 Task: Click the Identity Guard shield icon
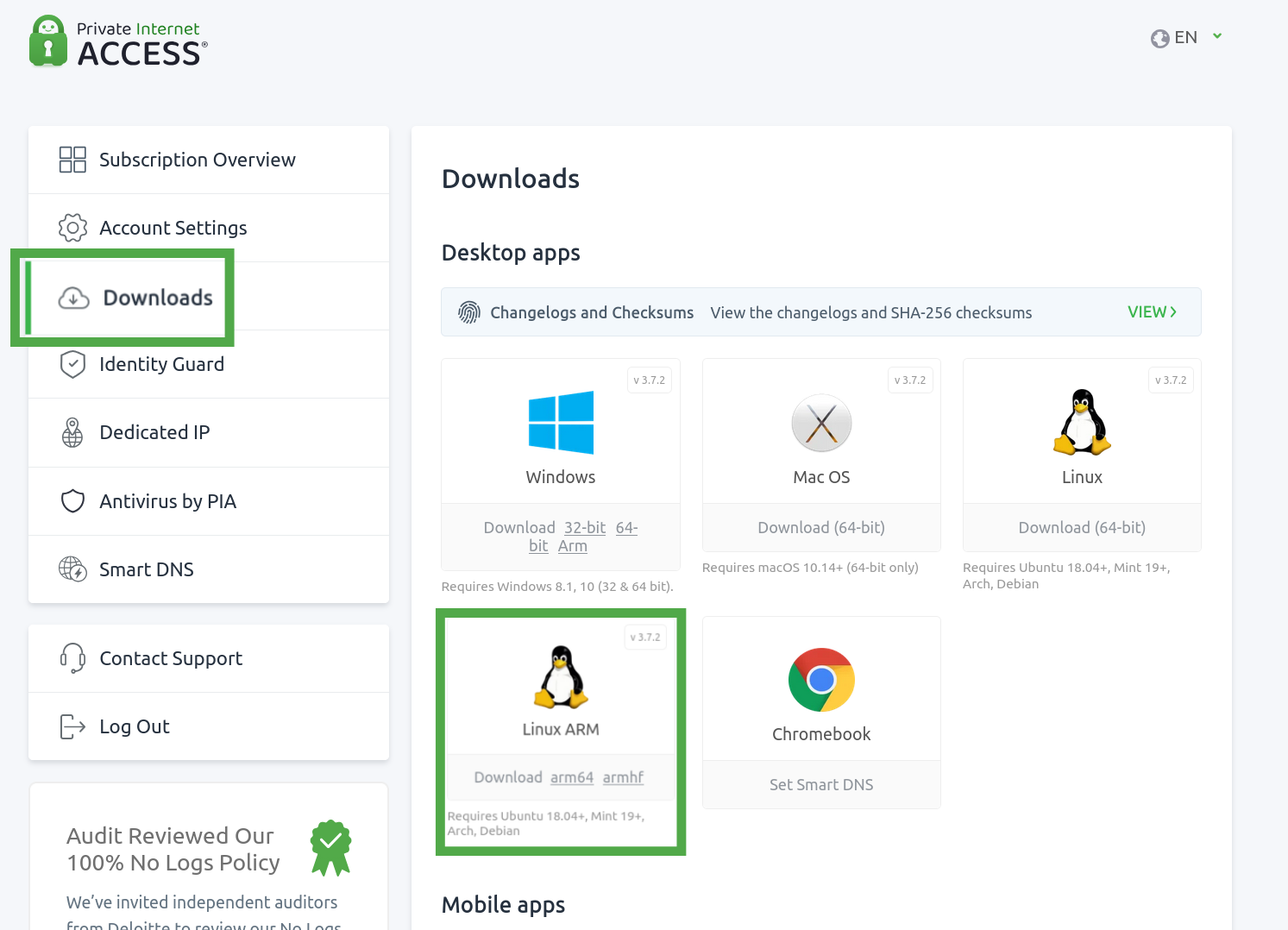coord(72,364)
